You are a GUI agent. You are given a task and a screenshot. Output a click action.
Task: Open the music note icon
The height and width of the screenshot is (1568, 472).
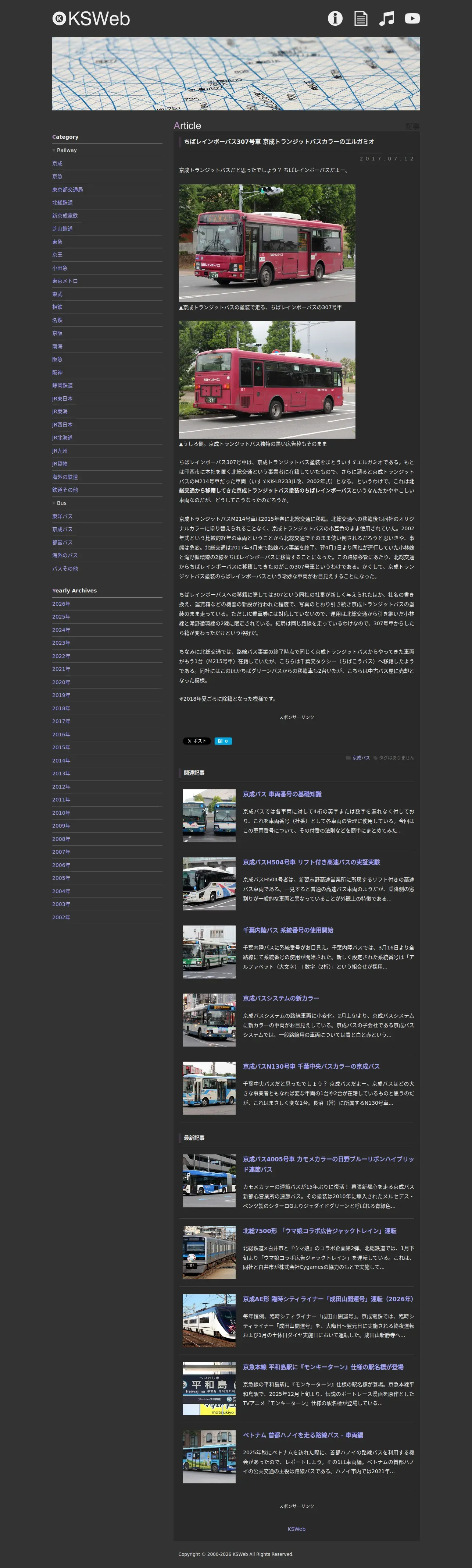[386, 18]
